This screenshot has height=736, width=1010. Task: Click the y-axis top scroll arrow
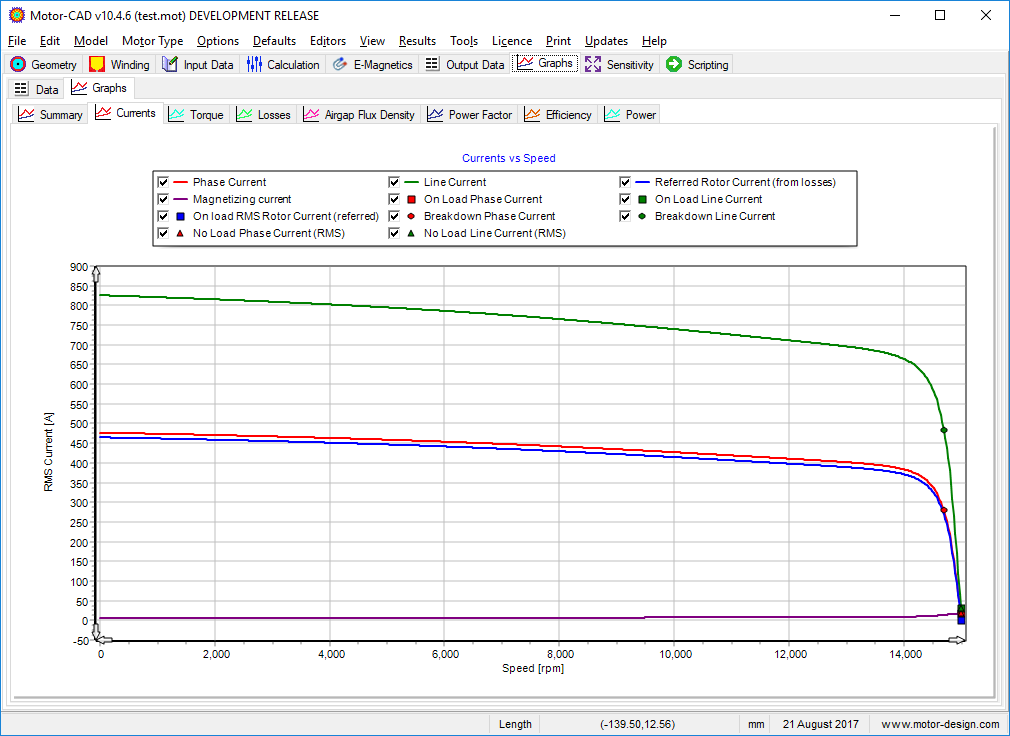tap(95, 273)
